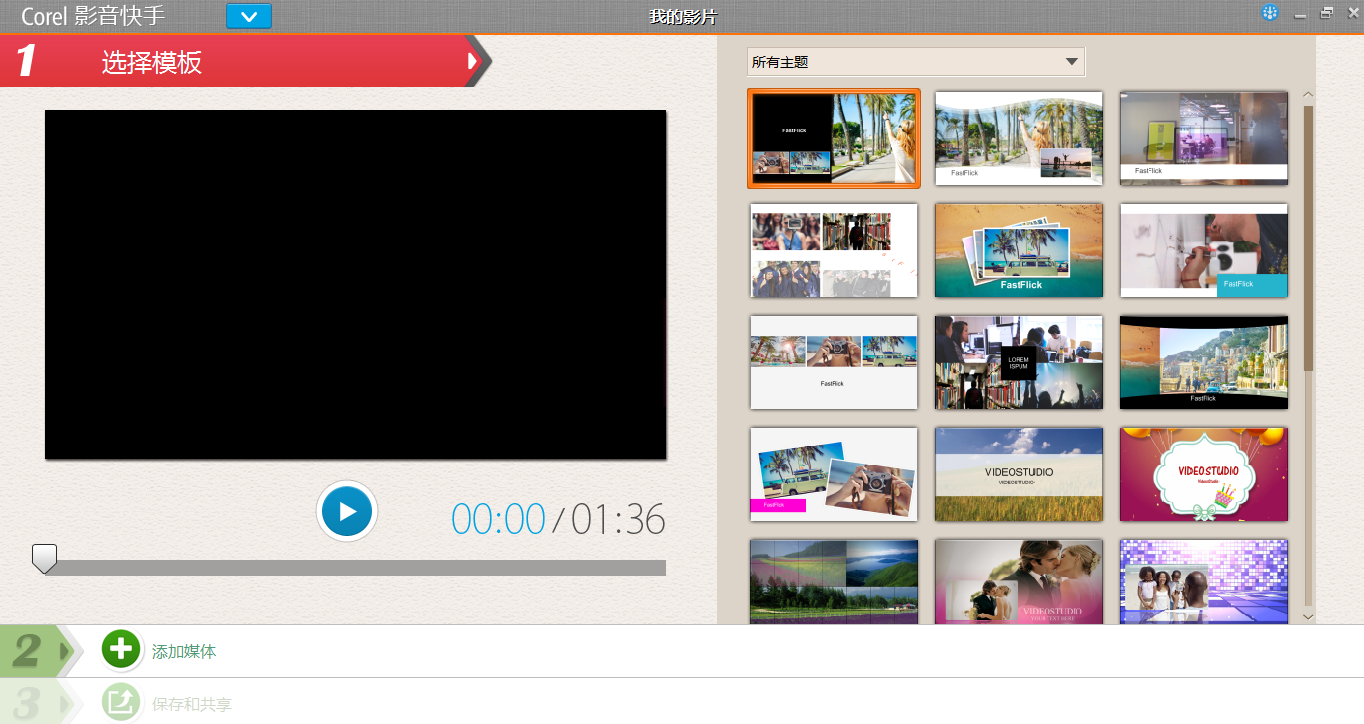Expand the 所有主题 theme filter dropdown
This screenshot has height=724, width=1364.
point(1071,62)
